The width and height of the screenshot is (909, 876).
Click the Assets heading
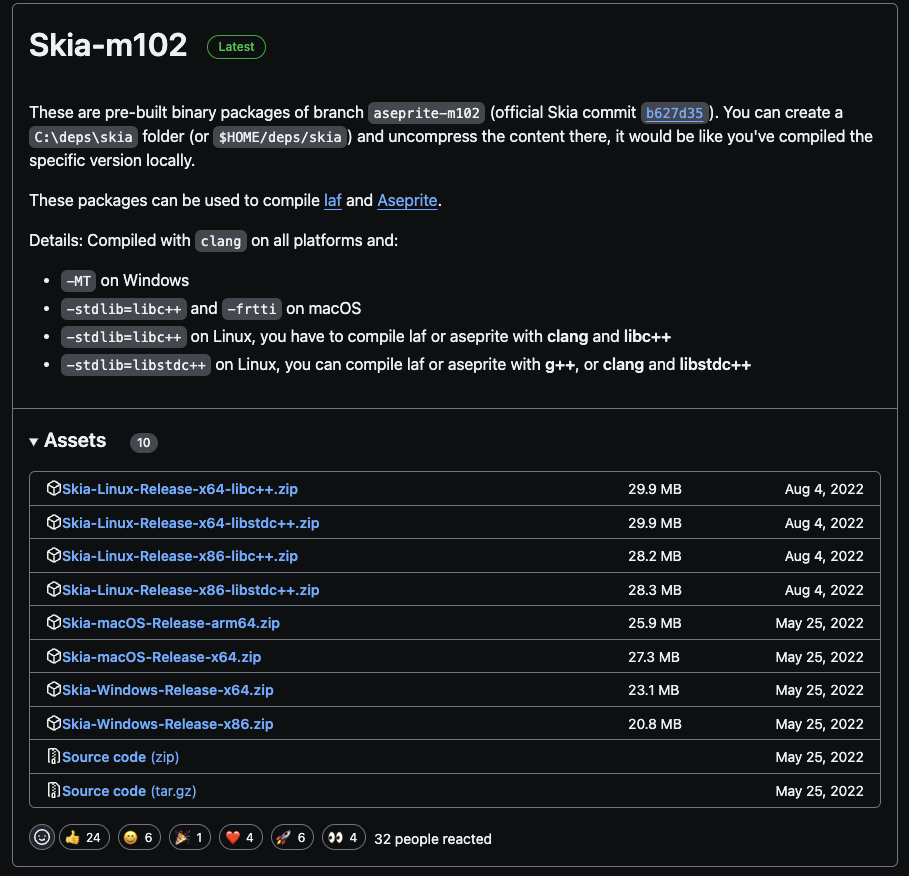75,441
